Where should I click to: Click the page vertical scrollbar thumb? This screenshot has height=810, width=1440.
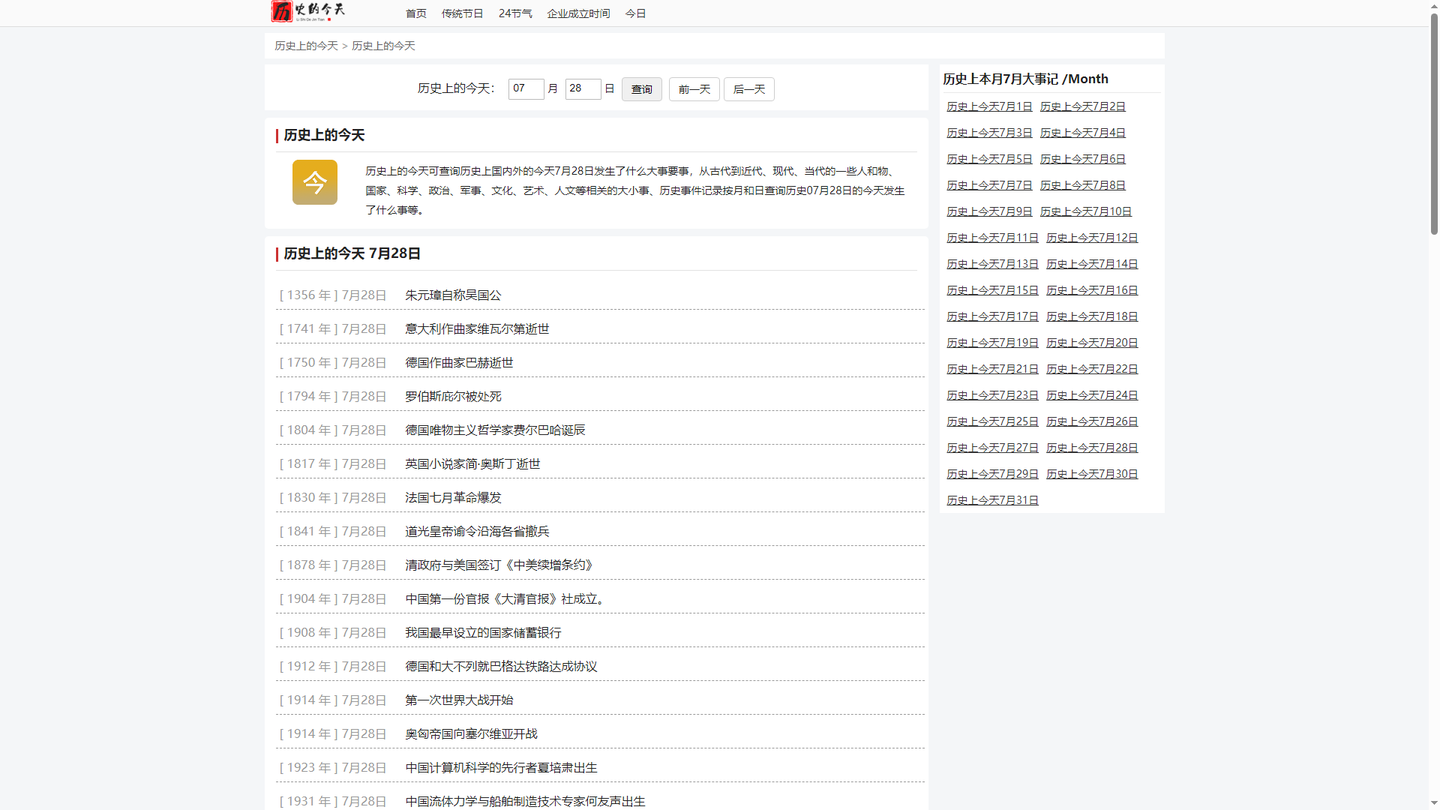coord(1434,124)
